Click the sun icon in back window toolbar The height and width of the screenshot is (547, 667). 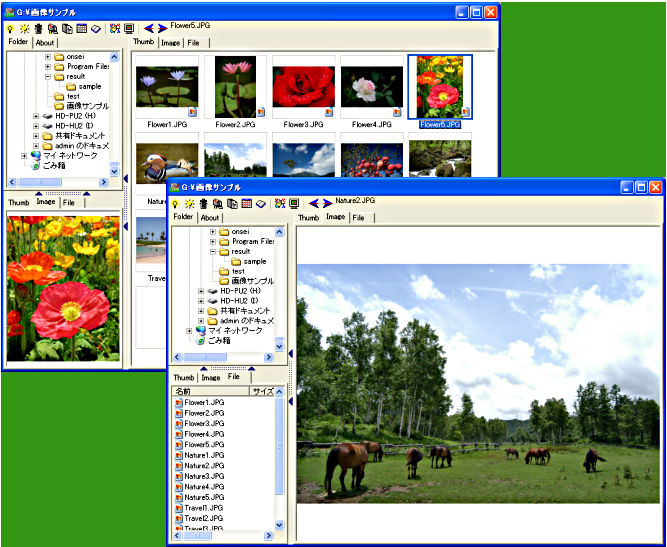[23, 28]
